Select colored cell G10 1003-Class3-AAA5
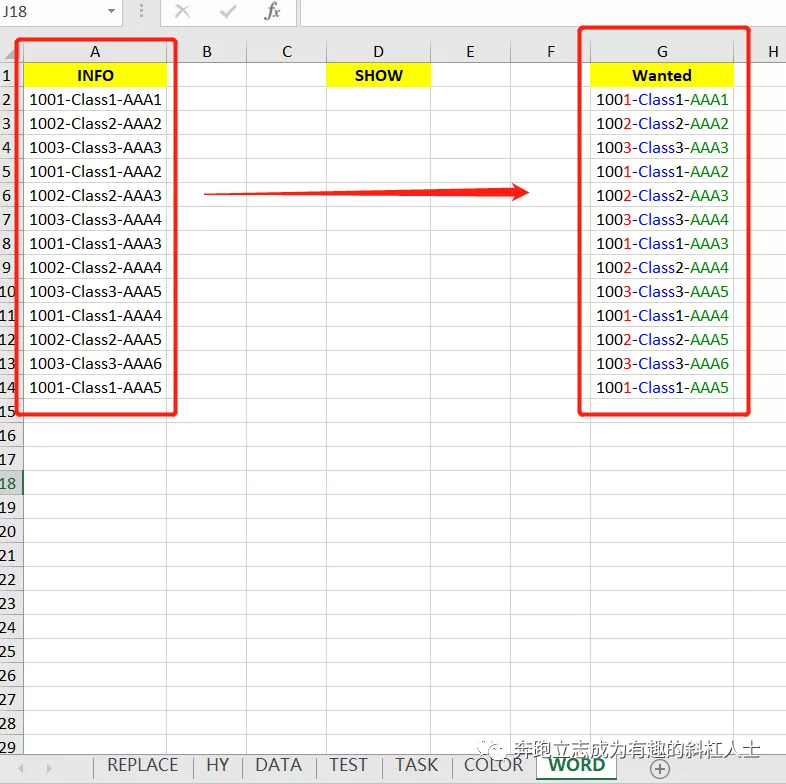The image size is (786, 784). [662, 291]
